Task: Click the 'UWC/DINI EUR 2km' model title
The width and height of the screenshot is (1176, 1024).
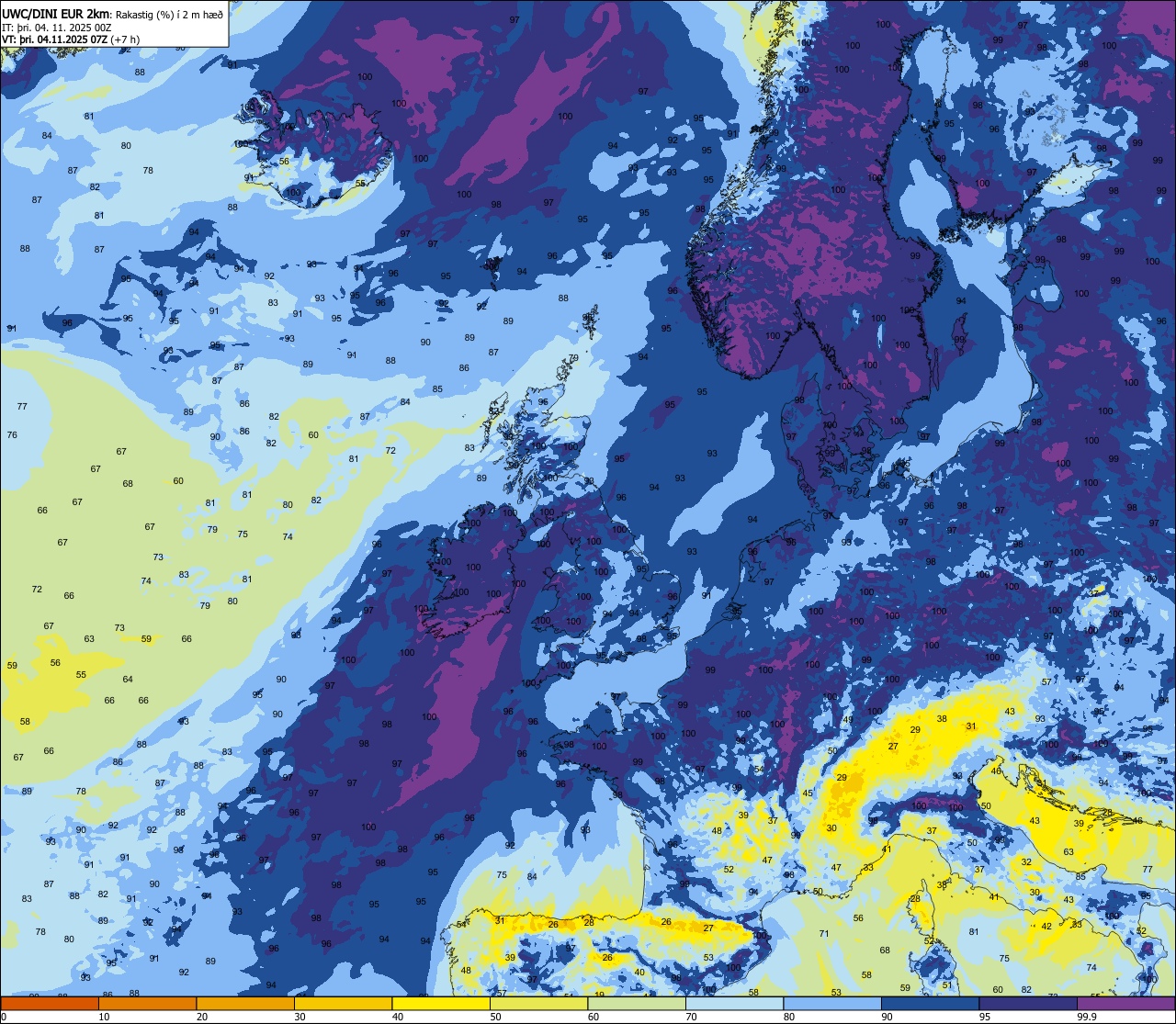Action: 55,14
